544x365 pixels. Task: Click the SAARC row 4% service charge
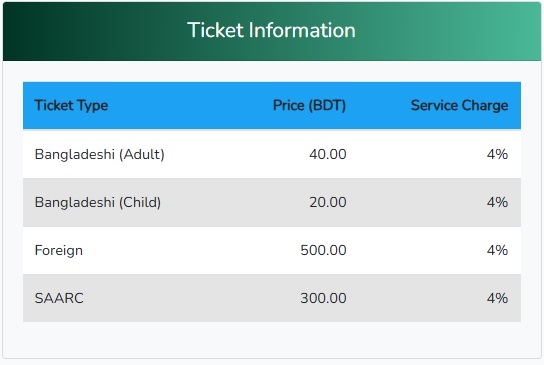[497, 298]
